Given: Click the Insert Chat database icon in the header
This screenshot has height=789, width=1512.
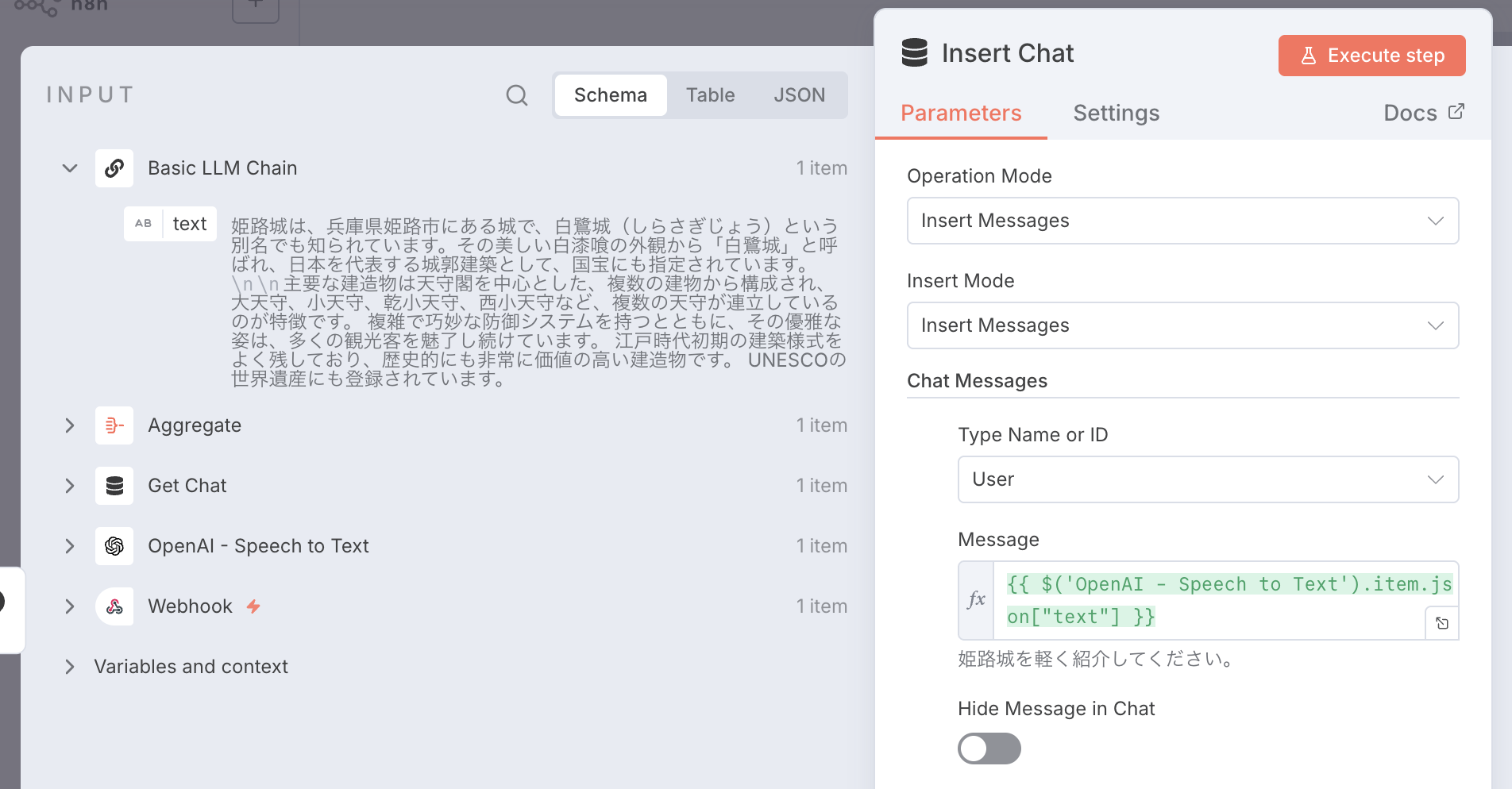Looking at the screenshot, I should 915,53.
